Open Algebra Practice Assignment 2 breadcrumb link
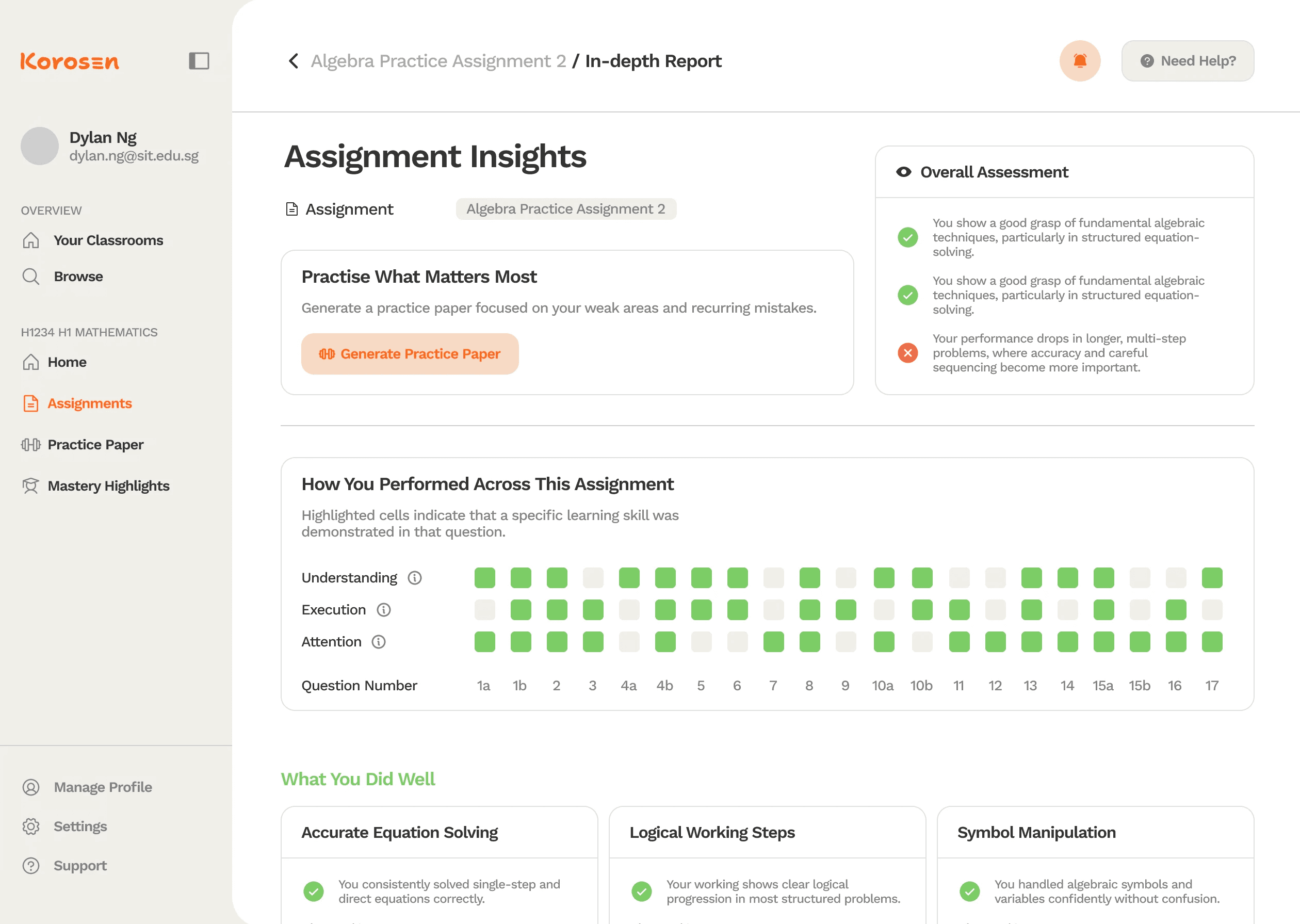1300x924 pixels. [438, 61]
